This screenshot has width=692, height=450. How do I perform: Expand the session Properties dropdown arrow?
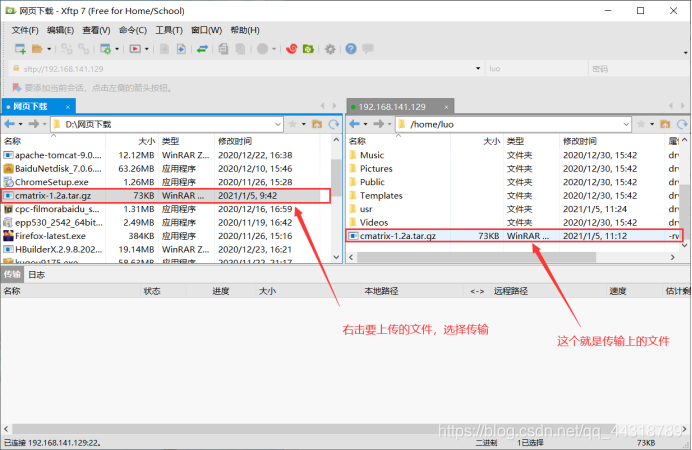click(x=117, y=49)
